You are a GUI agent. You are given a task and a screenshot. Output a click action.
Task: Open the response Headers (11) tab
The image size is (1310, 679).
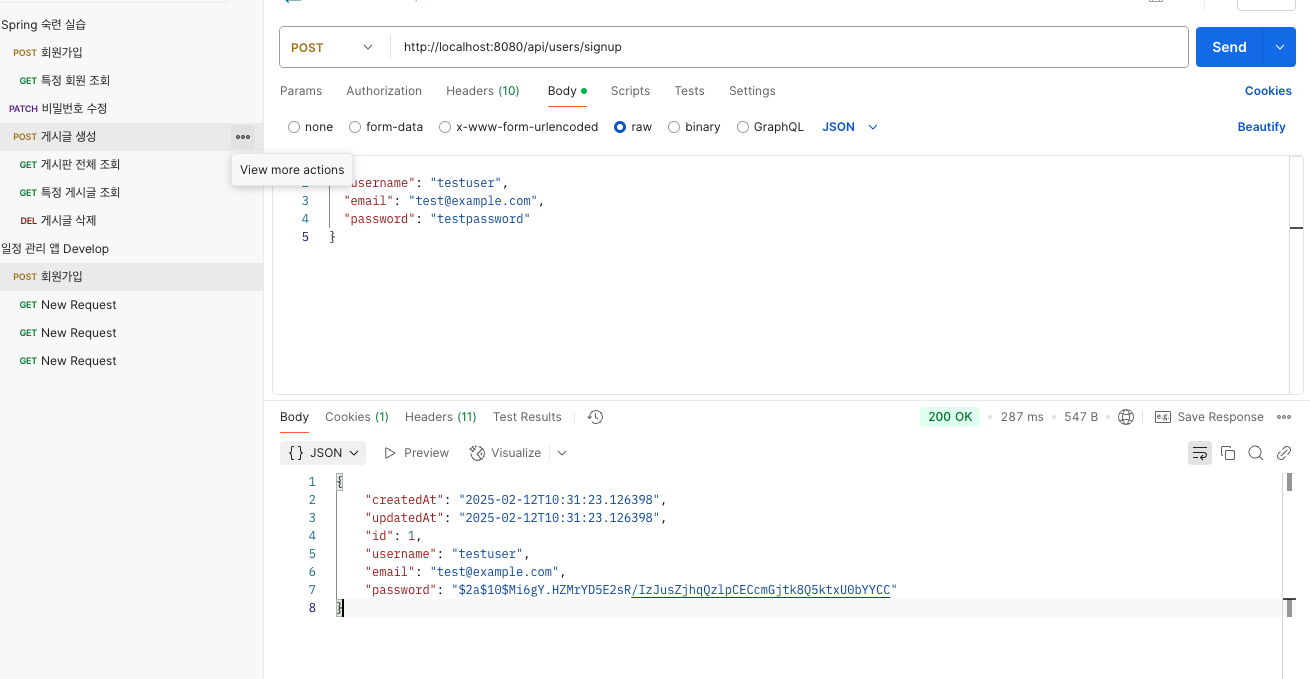tap(441, 417)
